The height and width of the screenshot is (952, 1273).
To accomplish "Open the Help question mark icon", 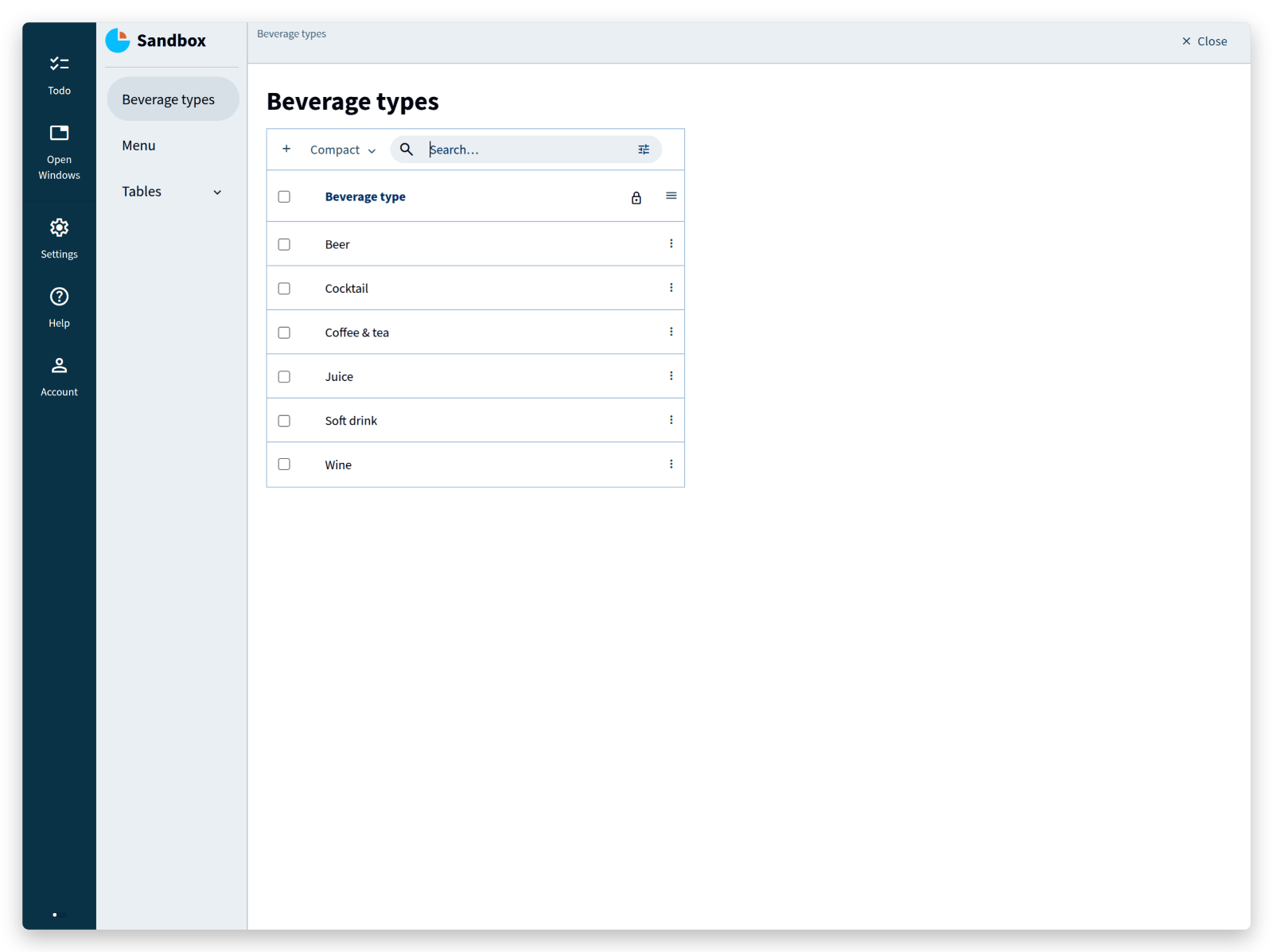I will [59, 297].
